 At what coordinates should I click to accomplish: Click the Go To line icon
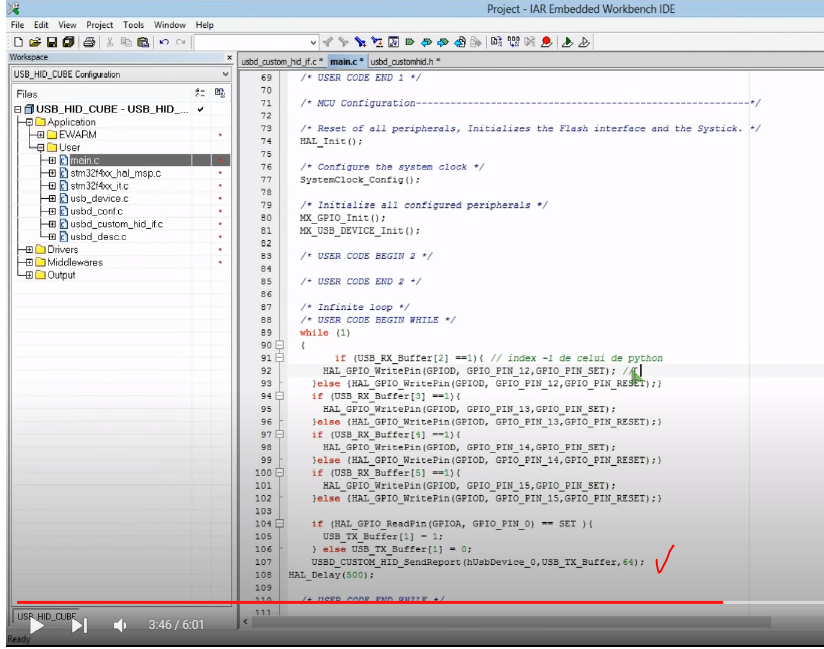tap(393, 42)
